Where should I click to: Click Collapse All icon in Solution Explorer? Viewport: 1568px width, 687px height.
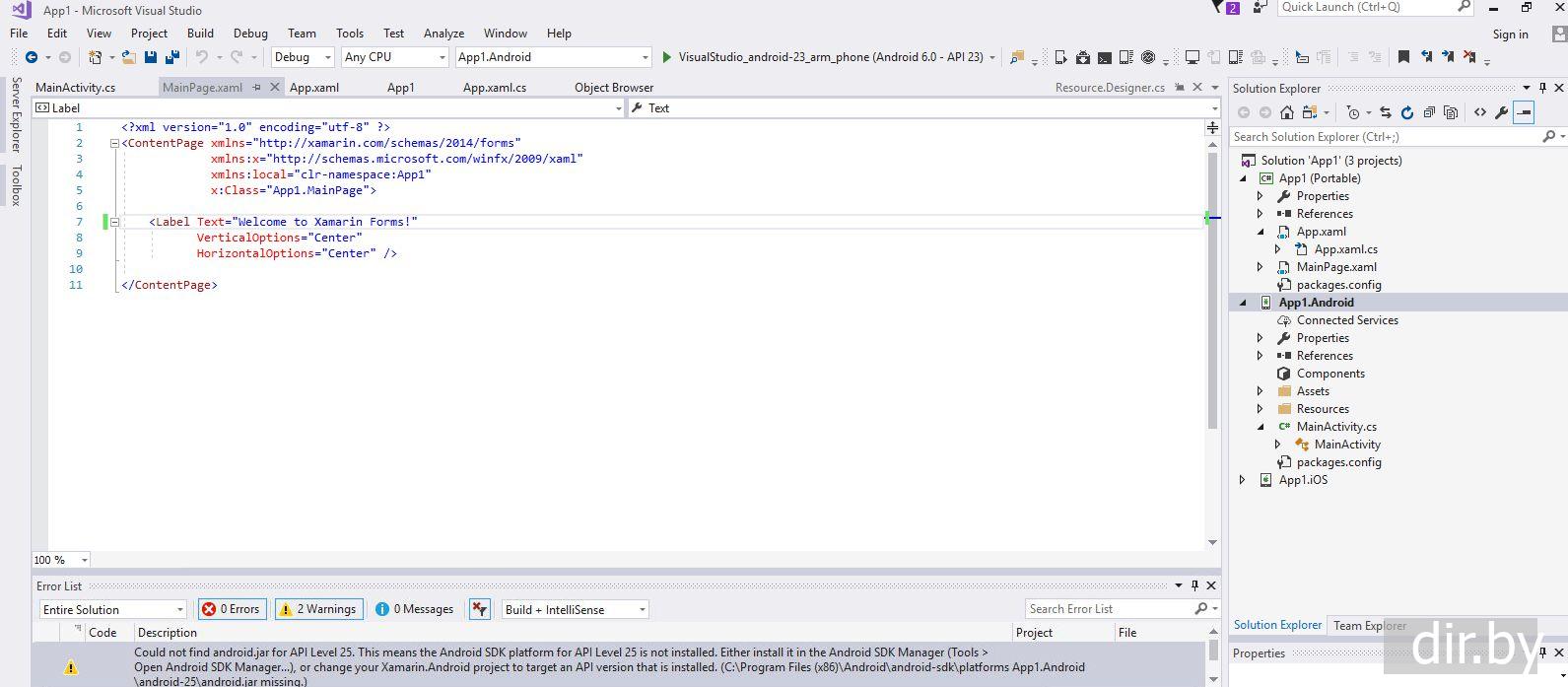(1429, 112)
